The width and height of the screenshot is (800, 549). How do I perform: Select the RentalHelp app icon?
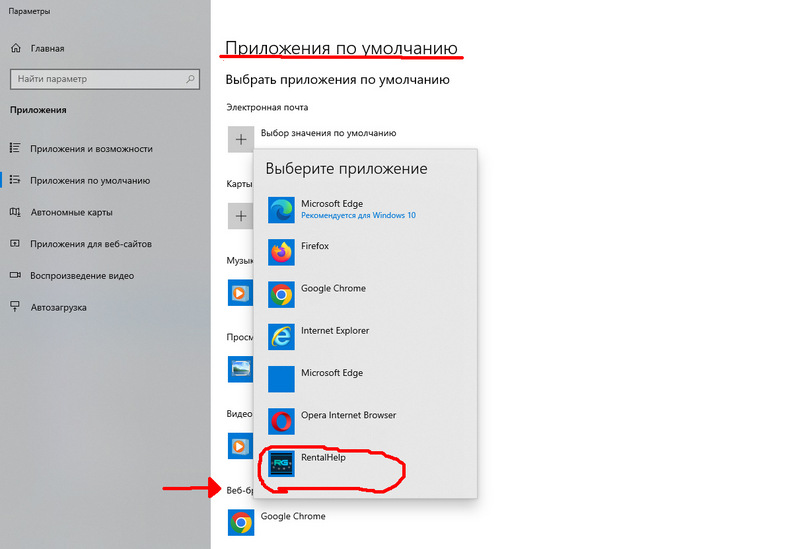point(282,463)
